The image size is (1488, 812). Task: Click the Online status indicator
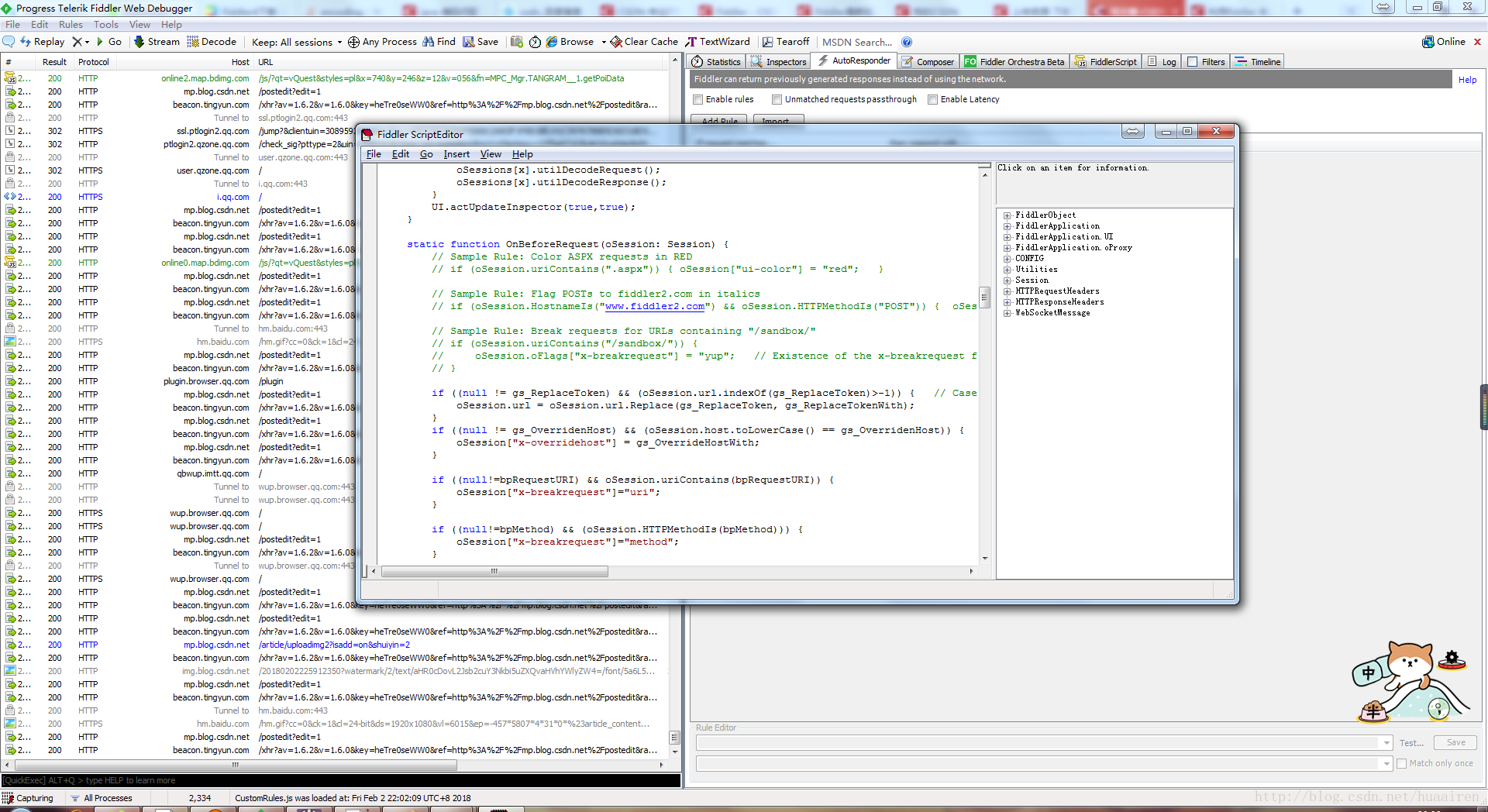1444,42
